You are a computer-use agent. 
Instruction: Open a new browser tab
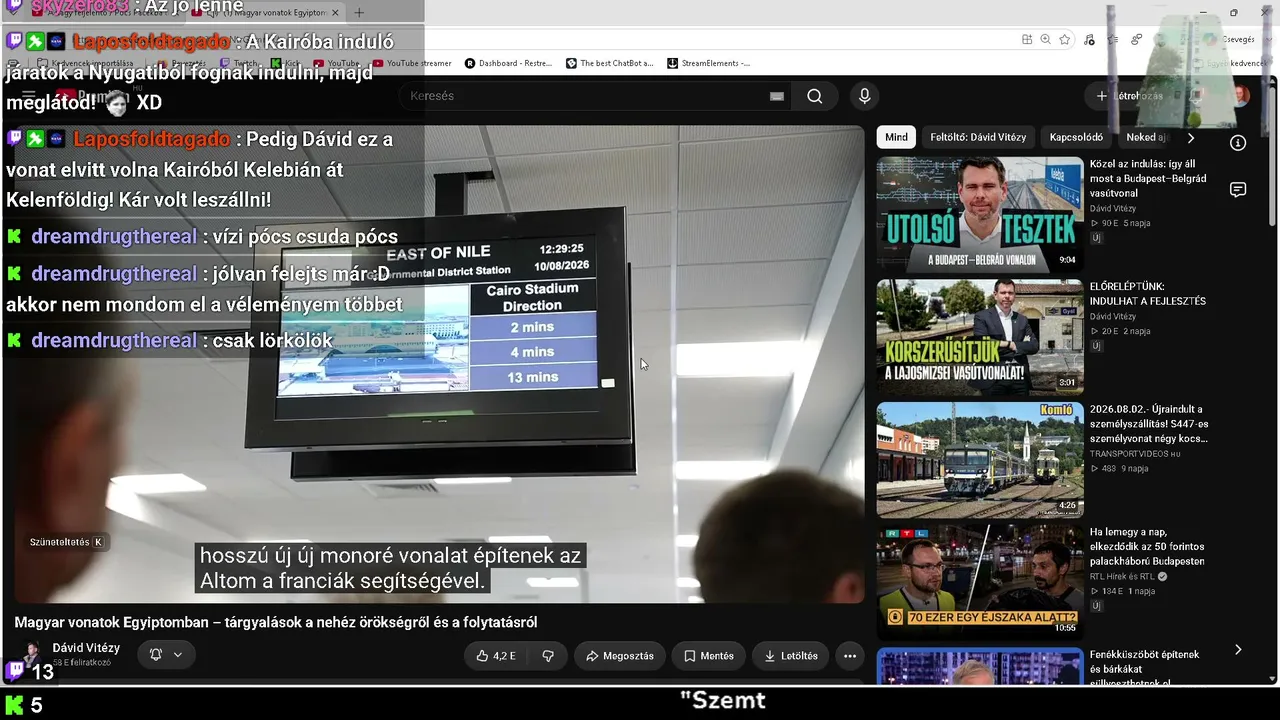coord(359,13)
